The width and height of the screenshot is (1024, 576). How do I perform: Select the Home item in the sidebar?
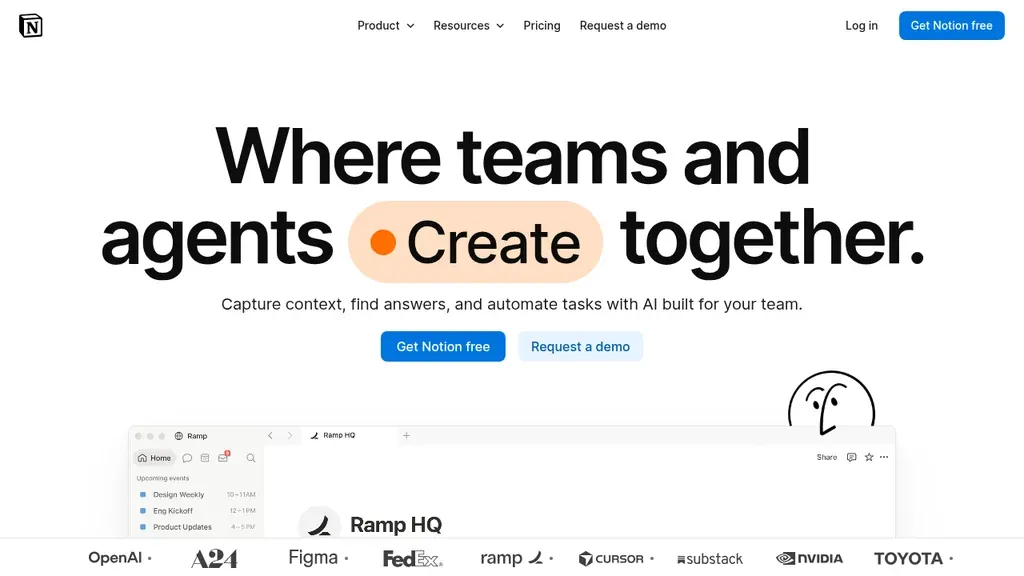(x=154, y=458)
